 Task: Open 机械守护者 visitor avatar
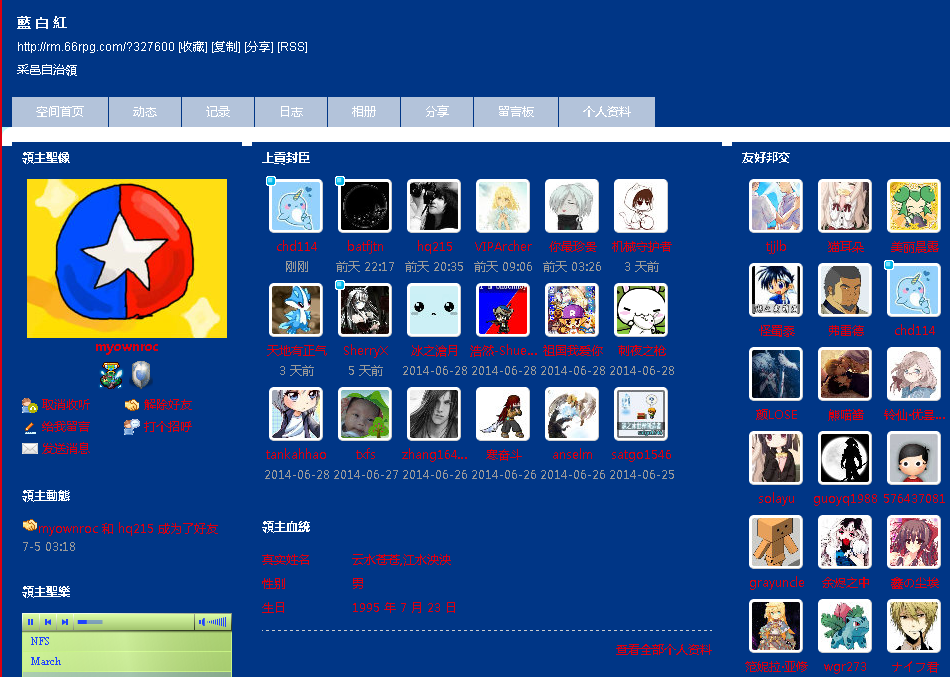[641, 206]
